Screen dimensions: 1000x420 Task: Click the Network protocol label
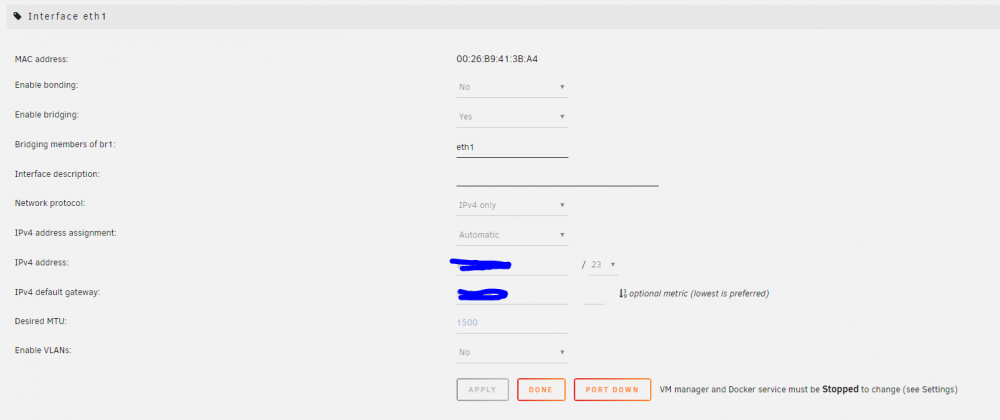50,203
